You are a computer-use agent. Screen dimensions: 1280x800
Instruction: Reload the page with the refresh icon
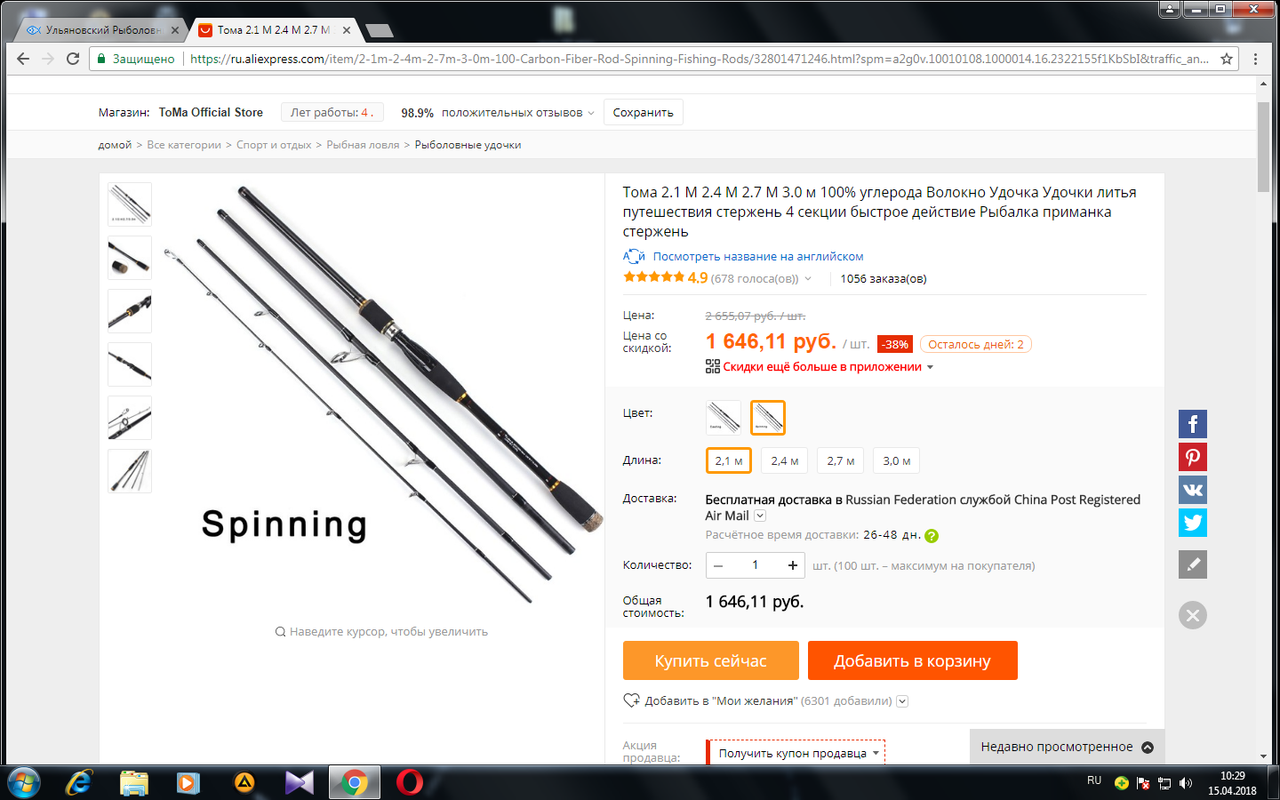(x=72, y=59)
